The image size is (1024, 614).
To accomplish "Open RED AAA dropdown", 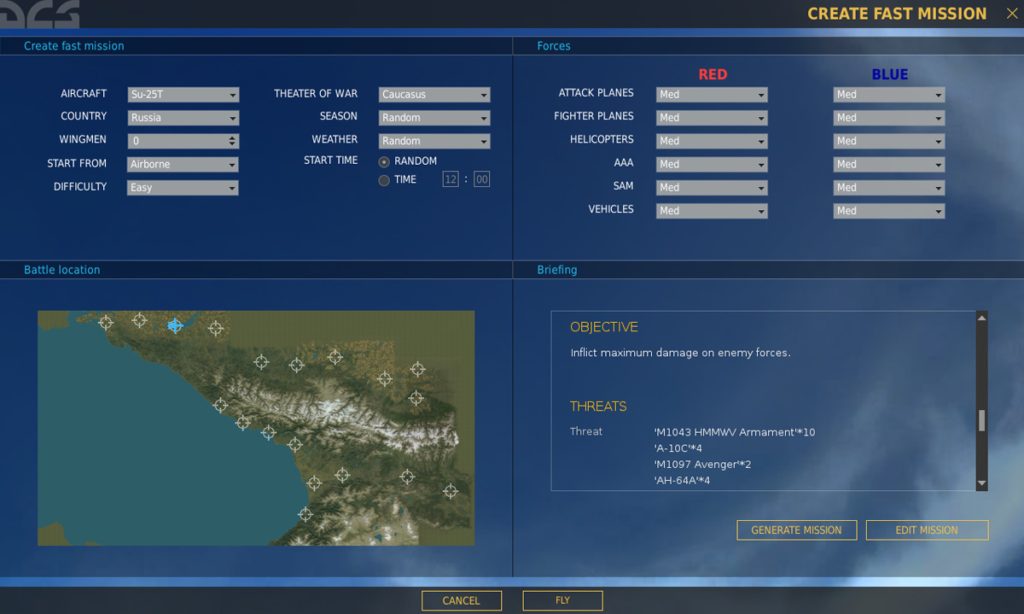I will [x=712, y=164].
